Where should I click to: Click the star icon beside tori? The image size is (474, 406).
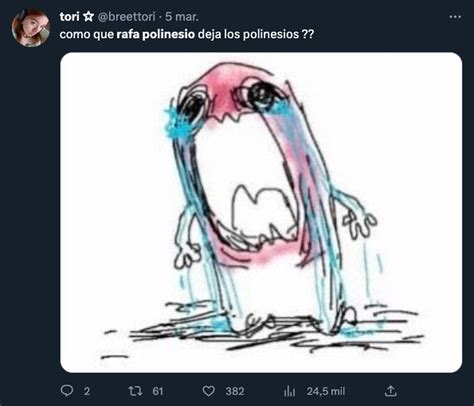pyautogui.click(x=88, y=17)
